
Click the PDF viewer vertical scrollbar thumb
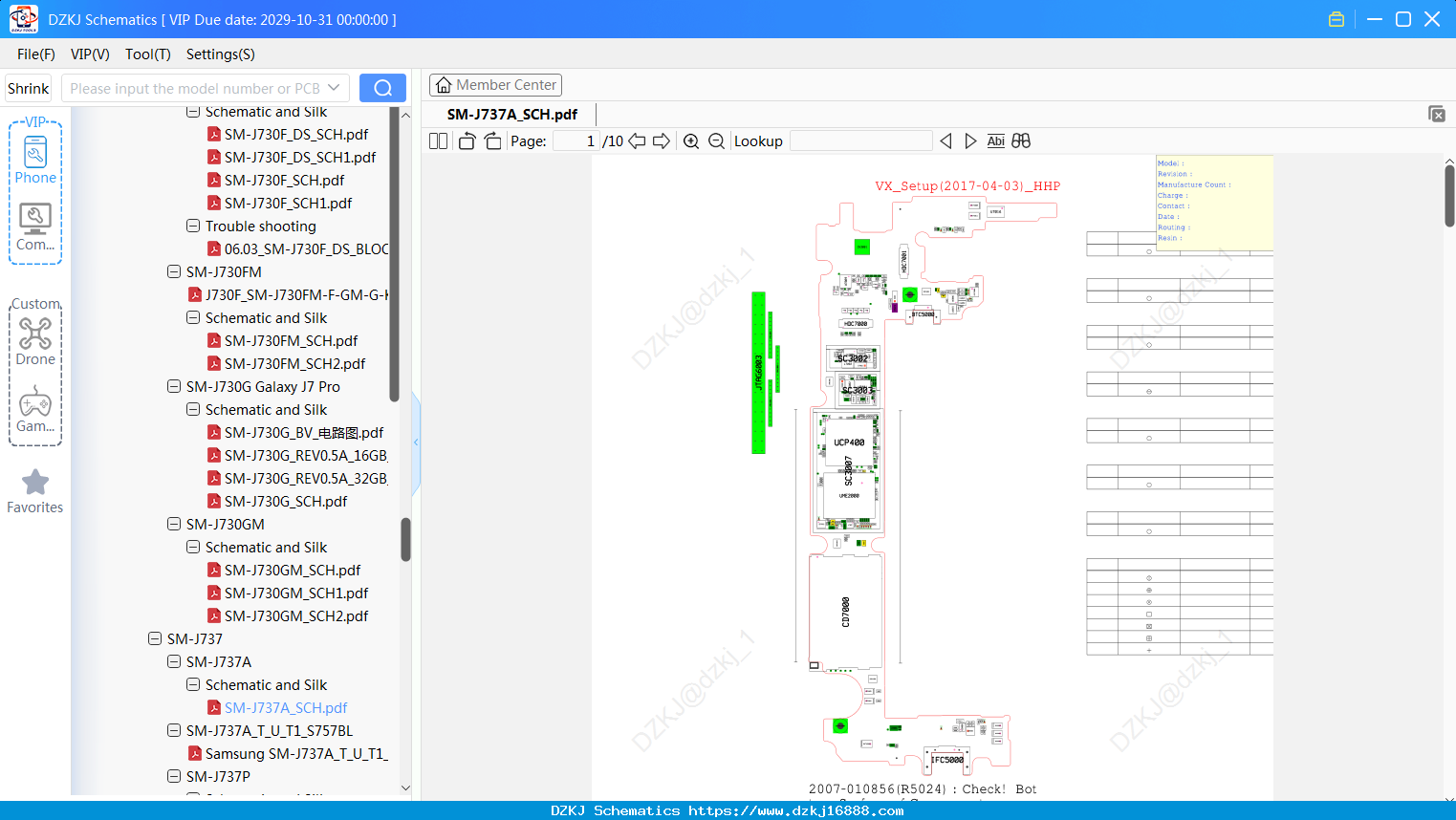pos(1449,196)
